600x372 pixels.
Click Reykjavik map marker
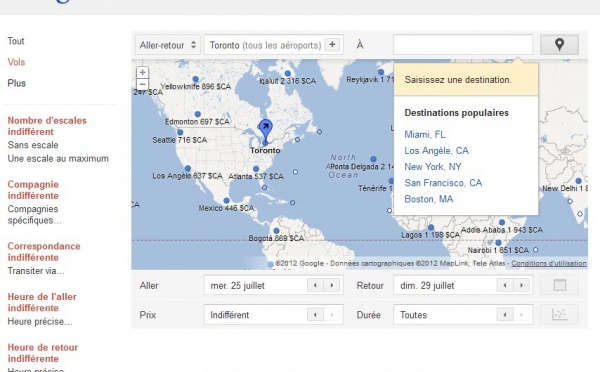pos(381,72)
